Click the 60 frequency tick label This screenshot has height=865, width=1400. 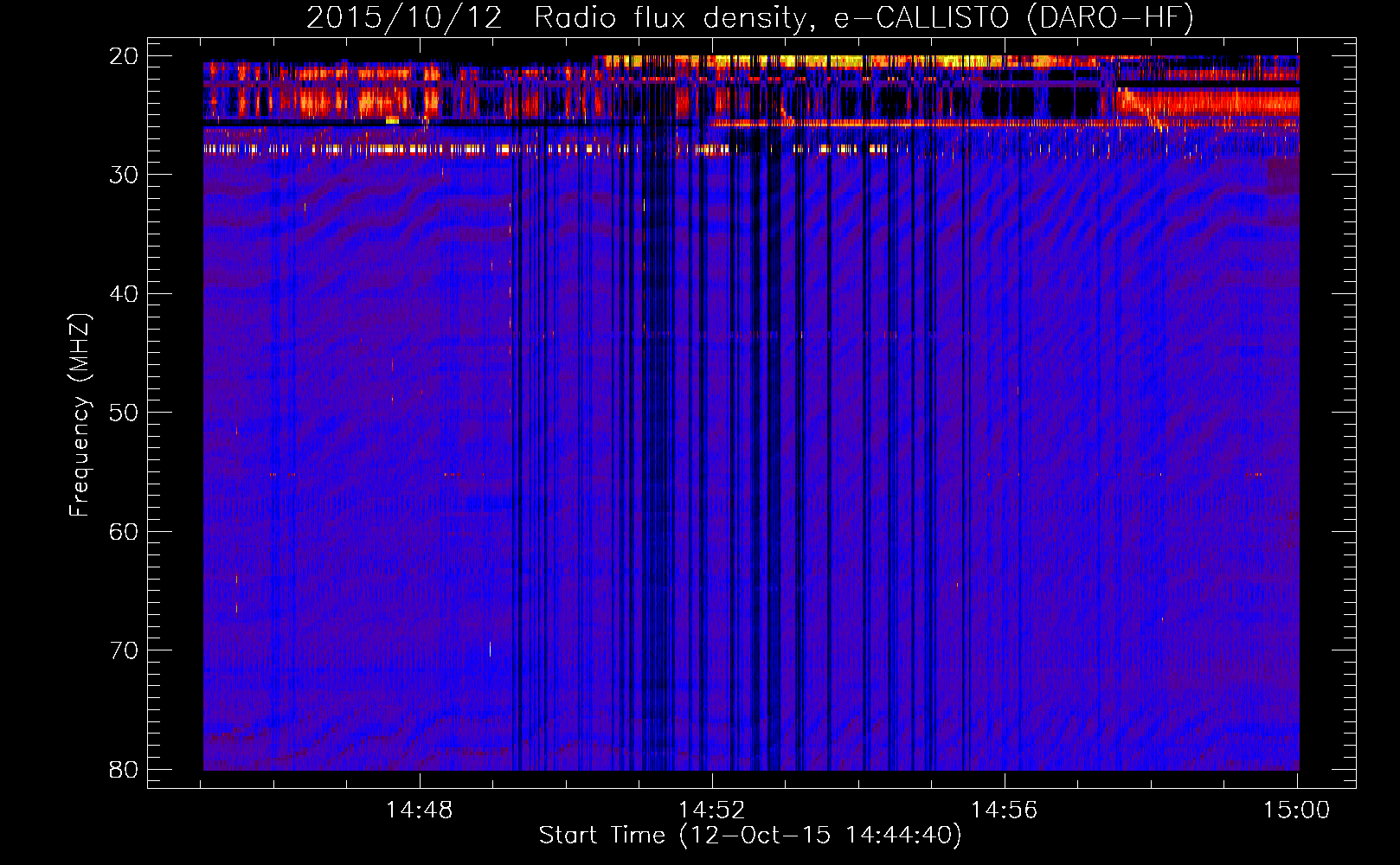click(x=125, y=531)
